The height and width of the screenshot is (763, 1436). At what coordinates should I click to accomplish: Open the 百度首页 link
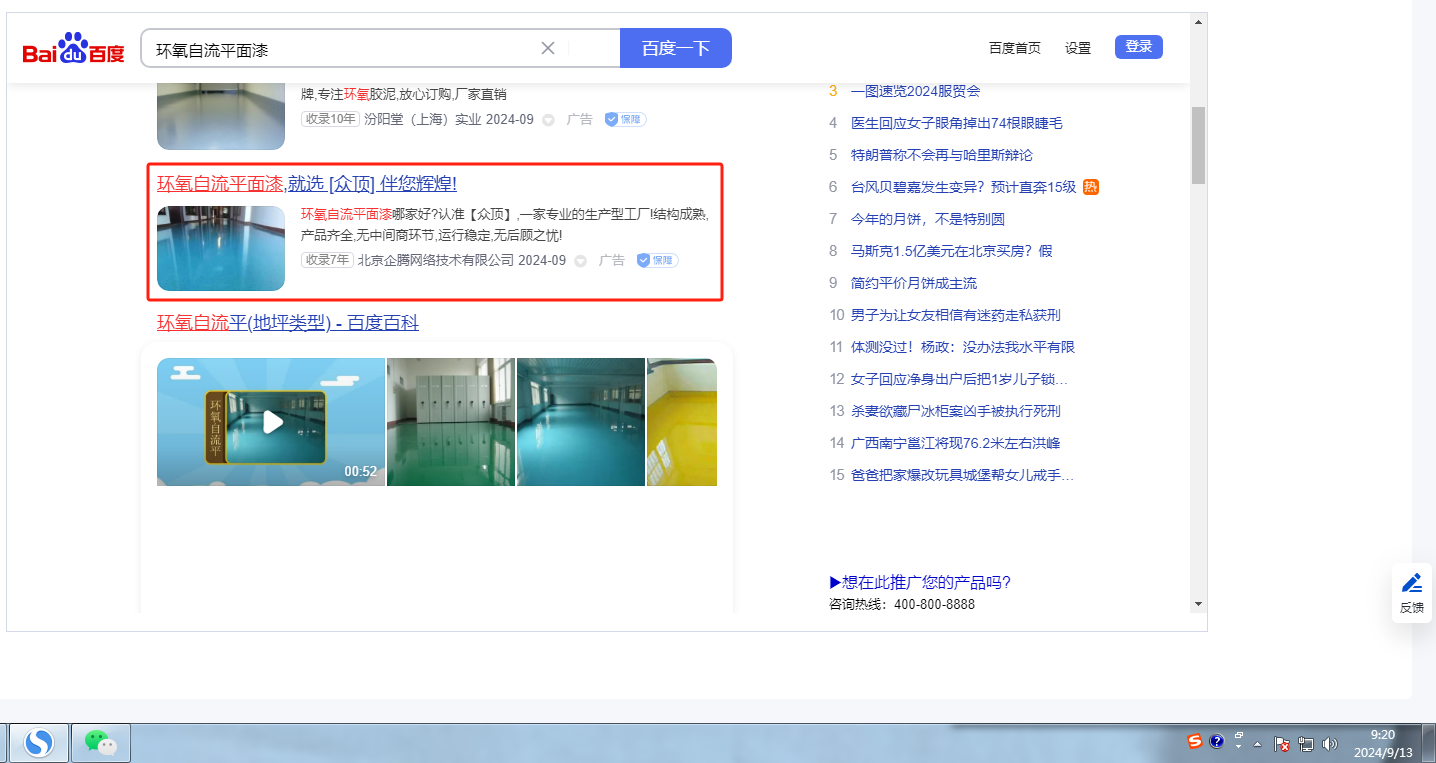(1015, 48)
